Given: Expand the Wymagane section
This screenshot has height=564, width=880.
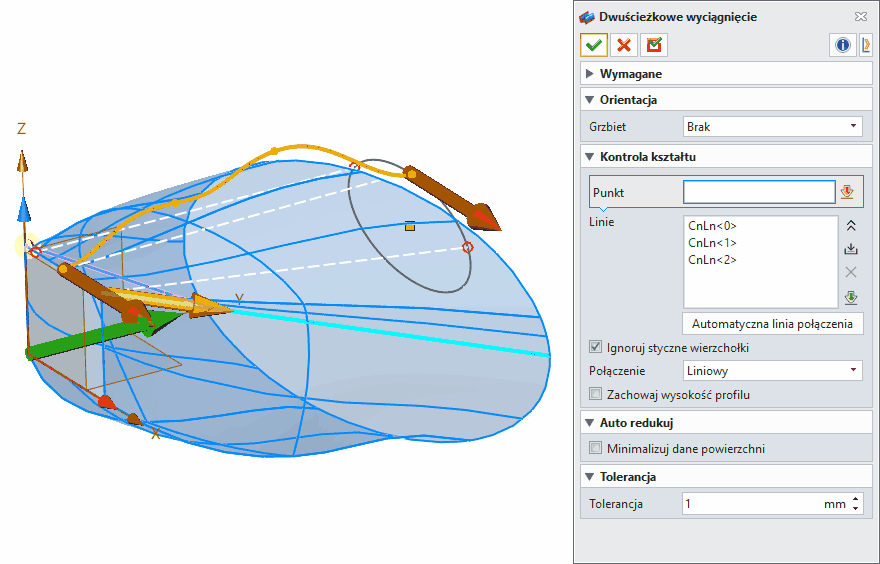Looking at the screenshot, I should point(590,74).
